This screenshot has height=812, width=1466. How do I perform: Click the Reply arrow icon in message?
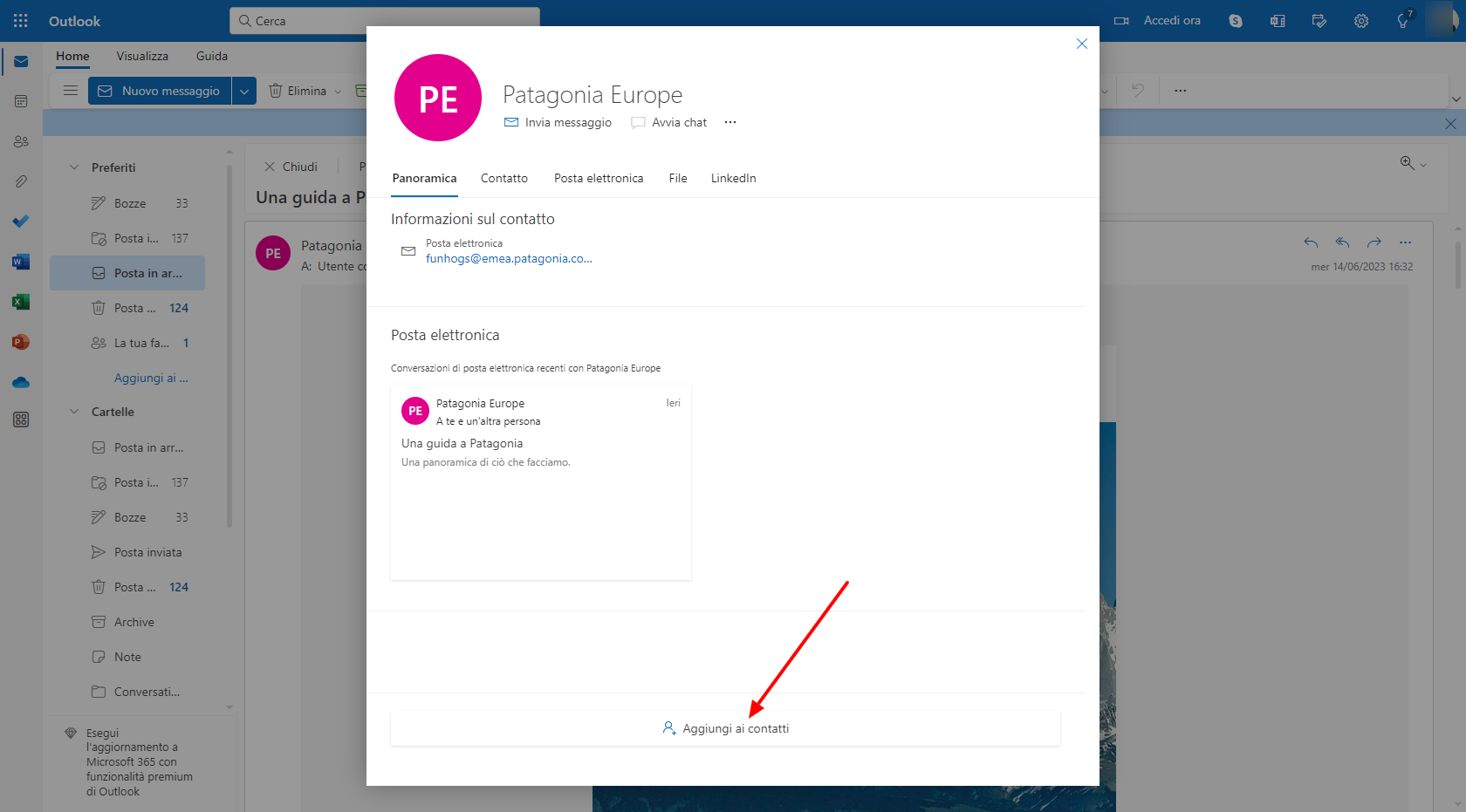coord(1311,242)
